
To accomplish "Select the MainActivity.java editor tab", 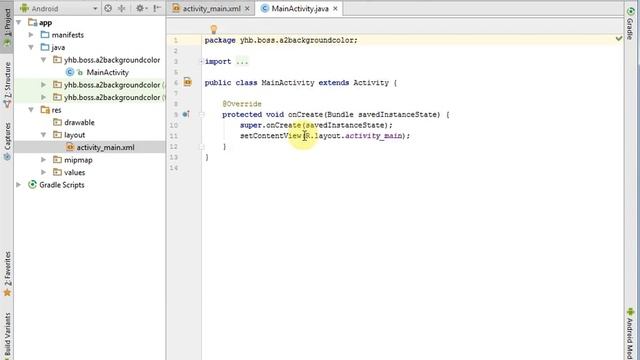I will [x=300, y=9].
